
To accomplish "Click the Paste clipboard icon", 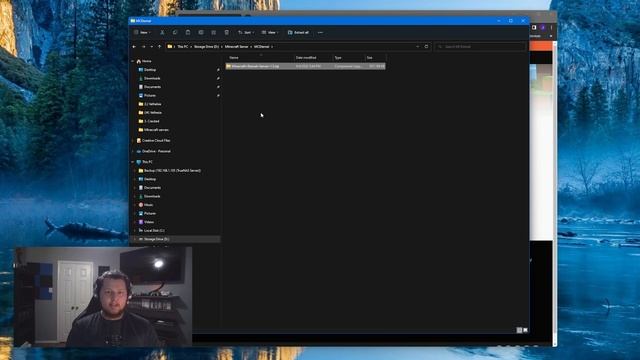I will point(188,32).
